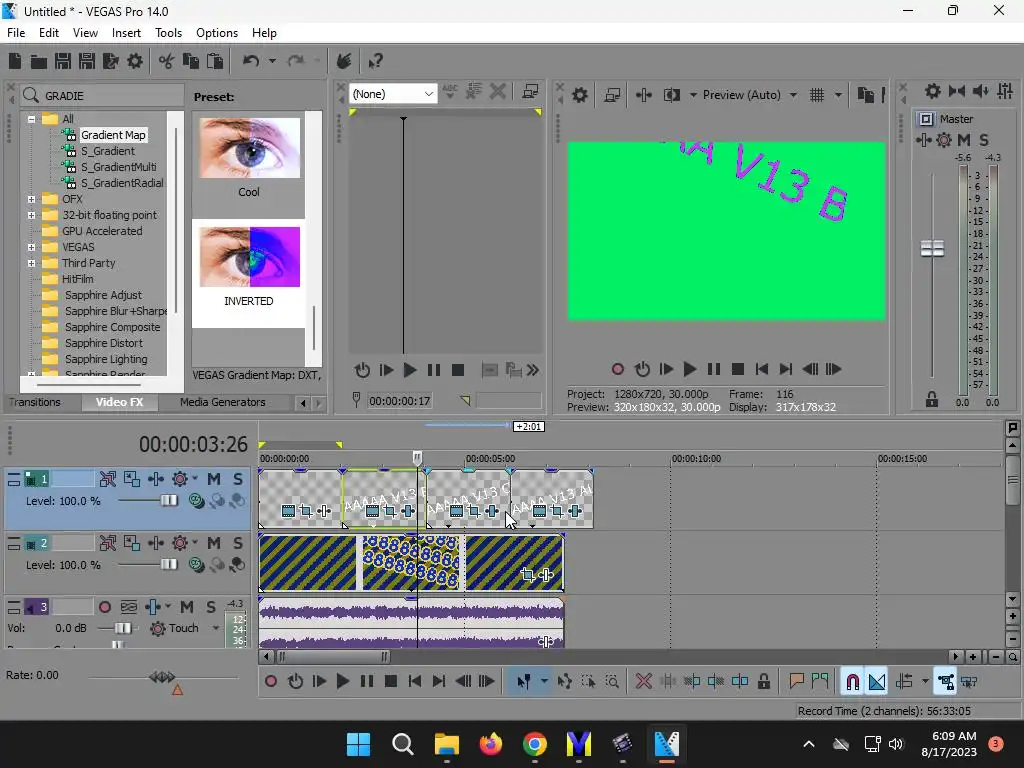Adjust the Master bus volume fader
The height and width of the screenshot is (768, 1024).
click(x=932, y=249)
